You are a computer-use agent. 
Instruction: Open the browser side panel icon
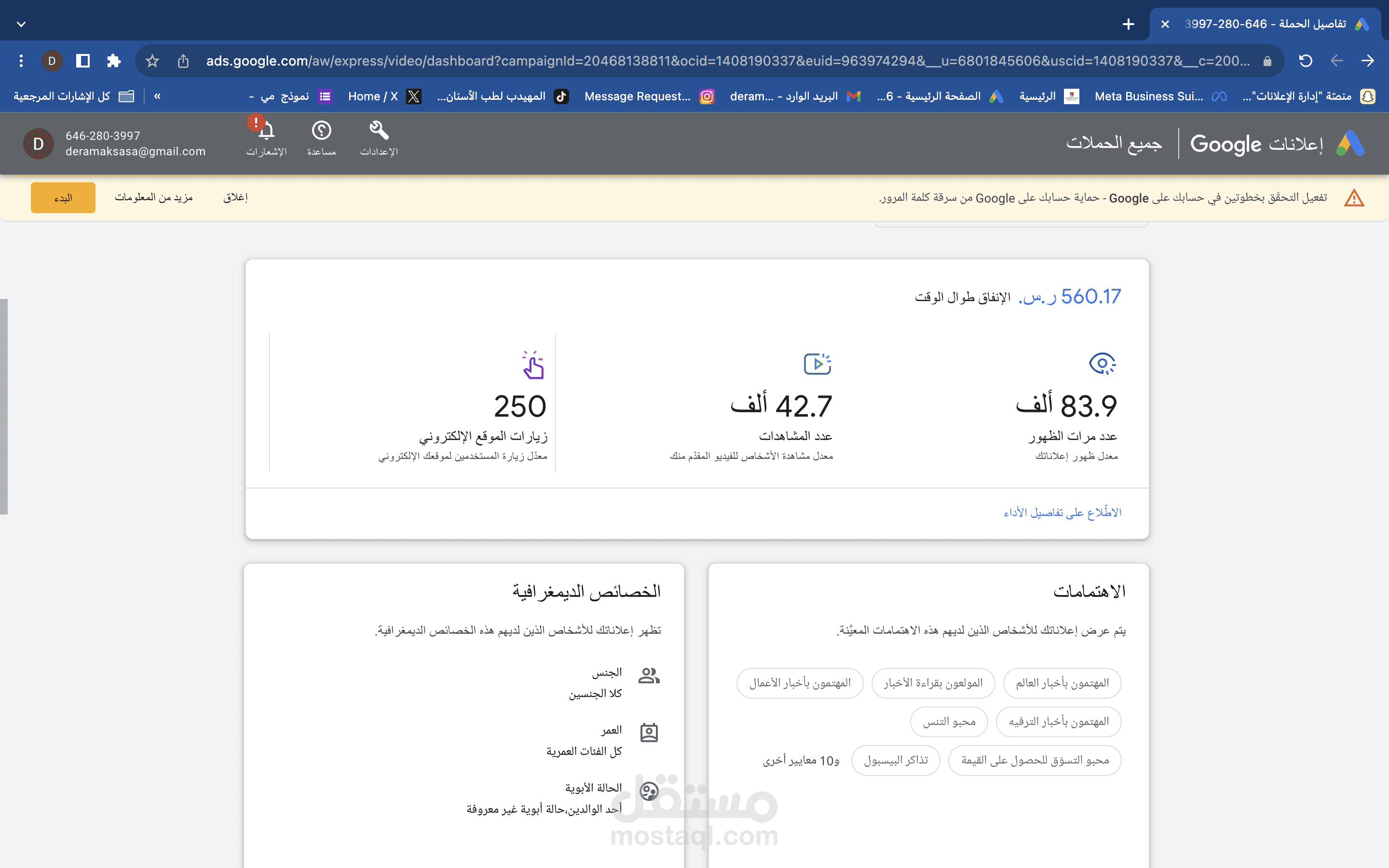point(83,61)
